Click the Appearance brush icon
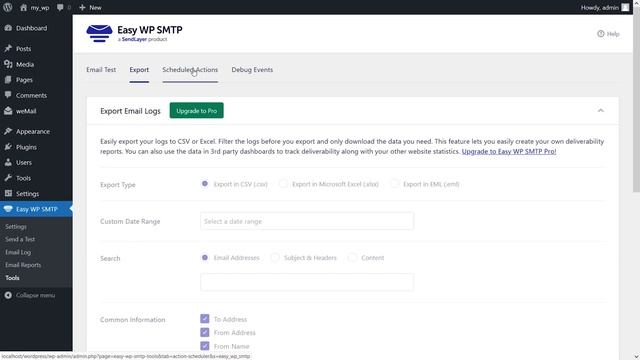 point(8,131)
